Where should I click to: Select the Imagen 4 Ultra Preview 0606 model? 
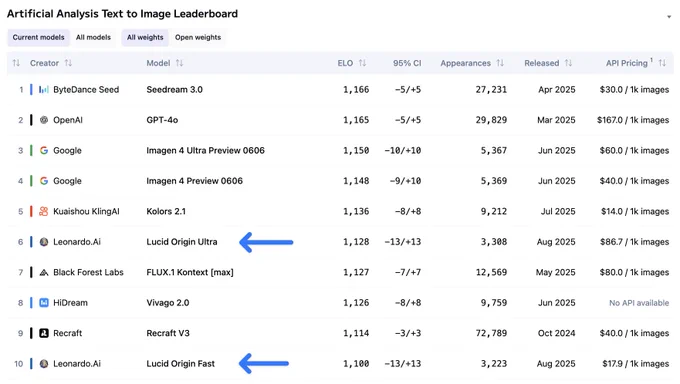(x=206, y=151)
